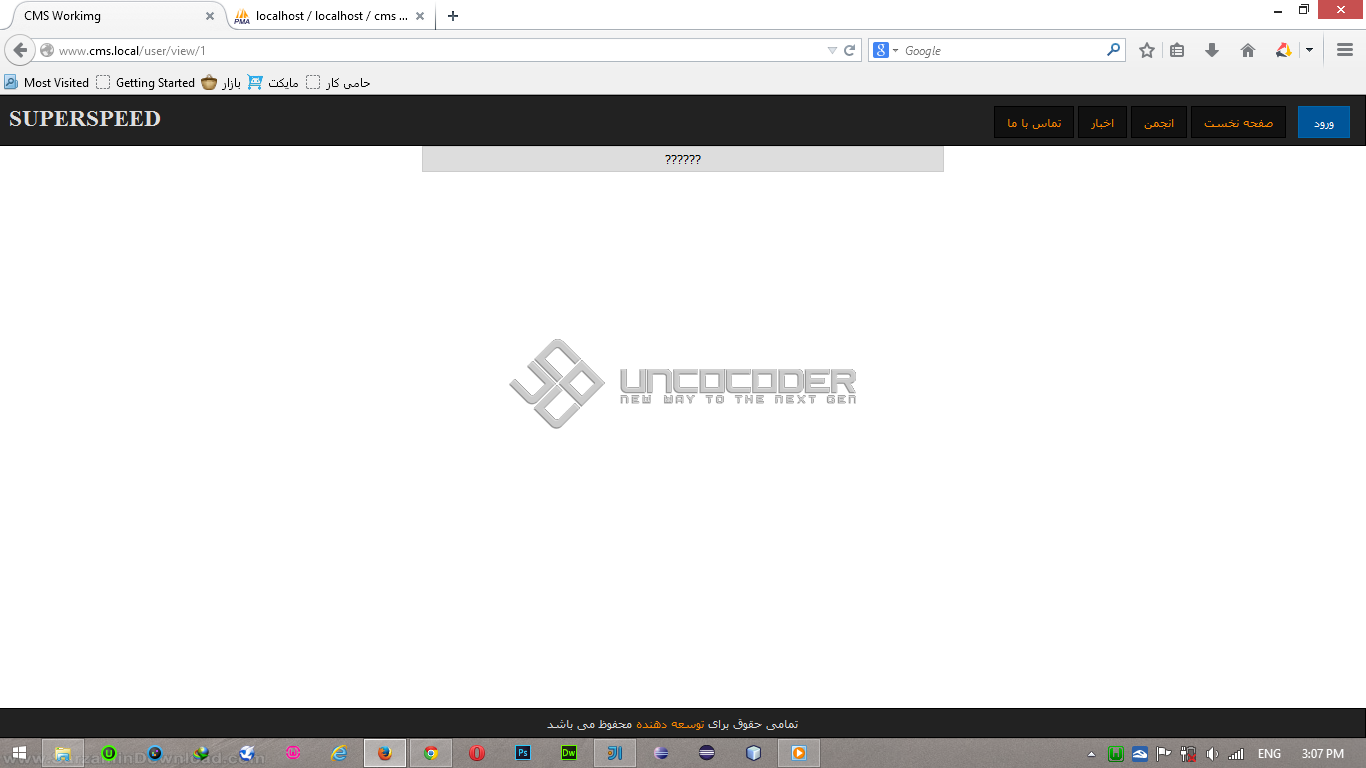1366x768 pixels.
Task: Open Google Chrome from the taskbar
Action: 431,753
